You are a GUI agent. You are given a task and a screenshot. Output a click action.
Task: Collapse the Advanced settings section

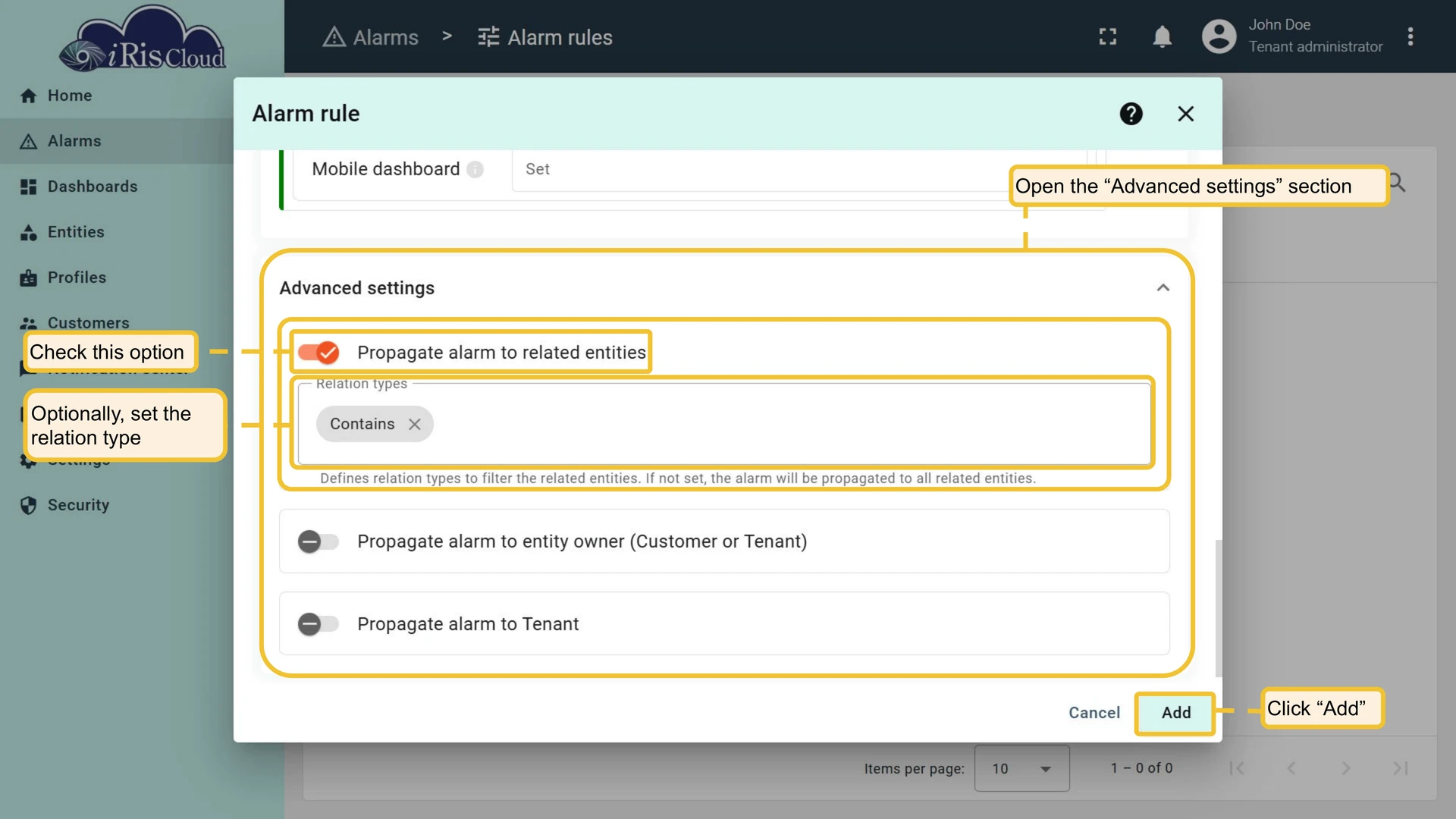point(1163,288)
